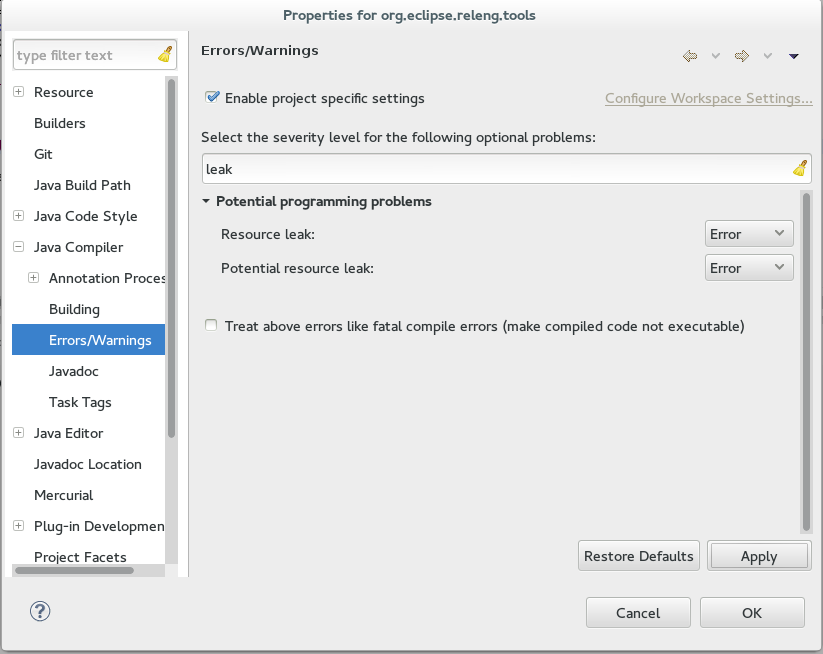Clear the tree filter with broom icon
The height and width of the screenshot is (654, 823).
tap(165, 55)
